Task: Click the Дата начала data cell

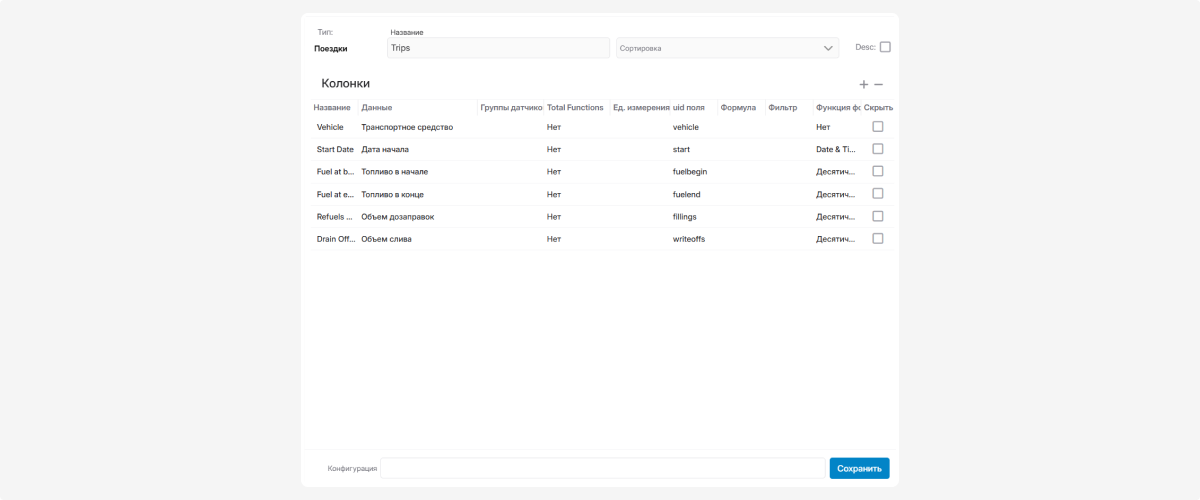Action: (387, 149)
